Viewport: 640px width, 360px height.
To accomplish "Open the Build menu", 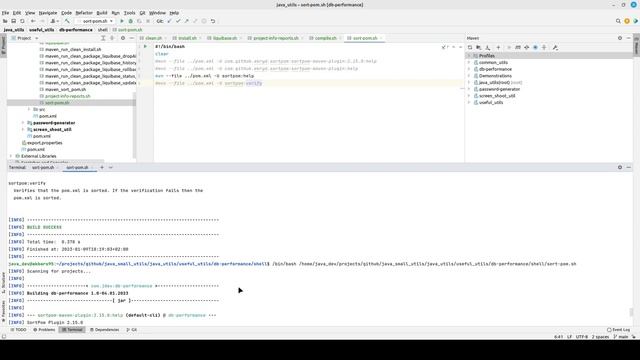I will coord(102,13).
